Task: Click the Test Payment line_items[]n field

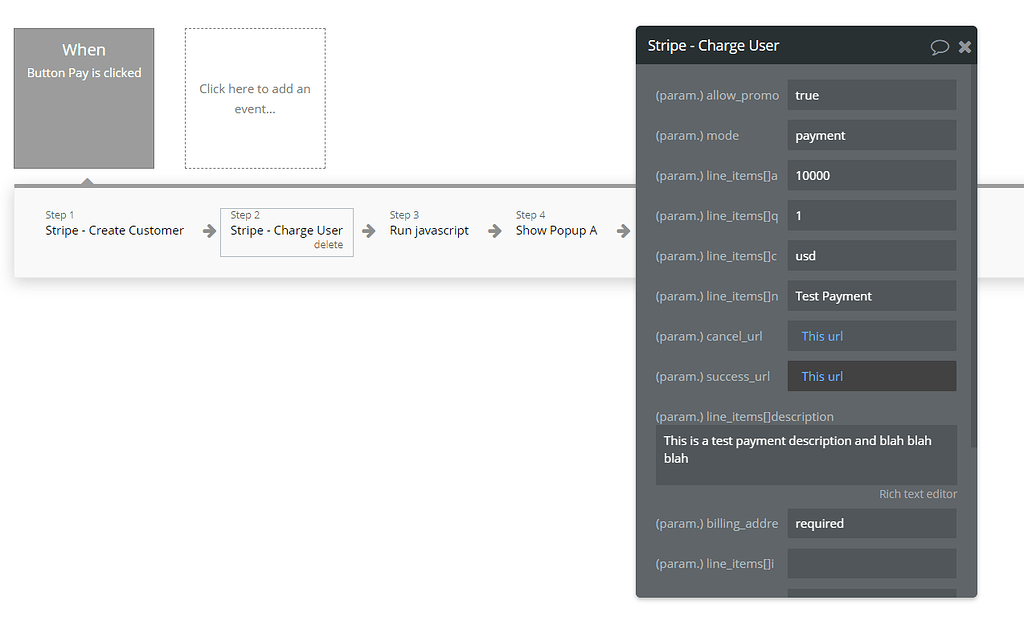Action: [x=871, y=295]
